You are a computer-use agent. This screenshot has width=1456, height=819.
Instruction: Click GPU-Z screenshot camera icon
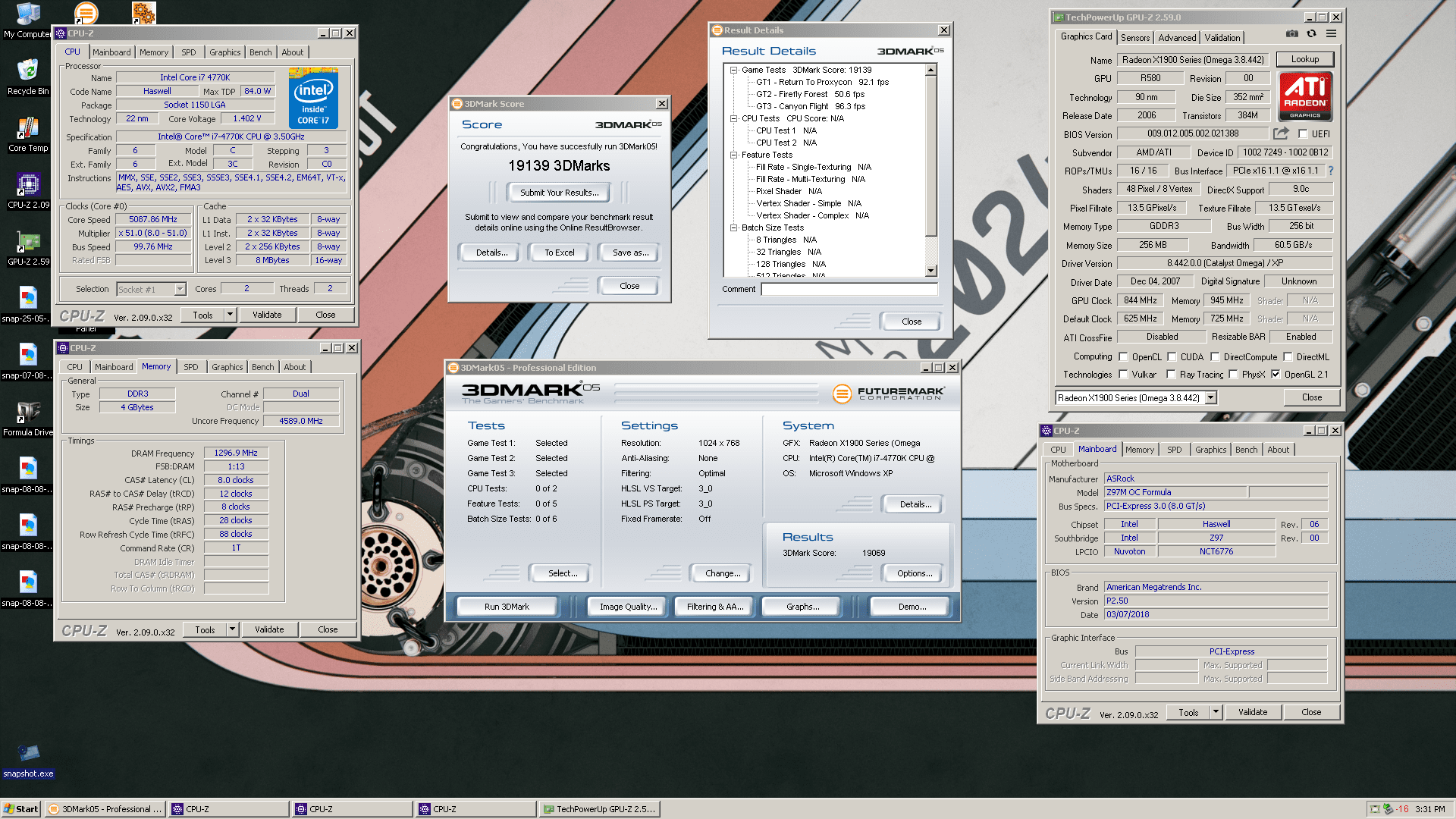click(1292, 33)
